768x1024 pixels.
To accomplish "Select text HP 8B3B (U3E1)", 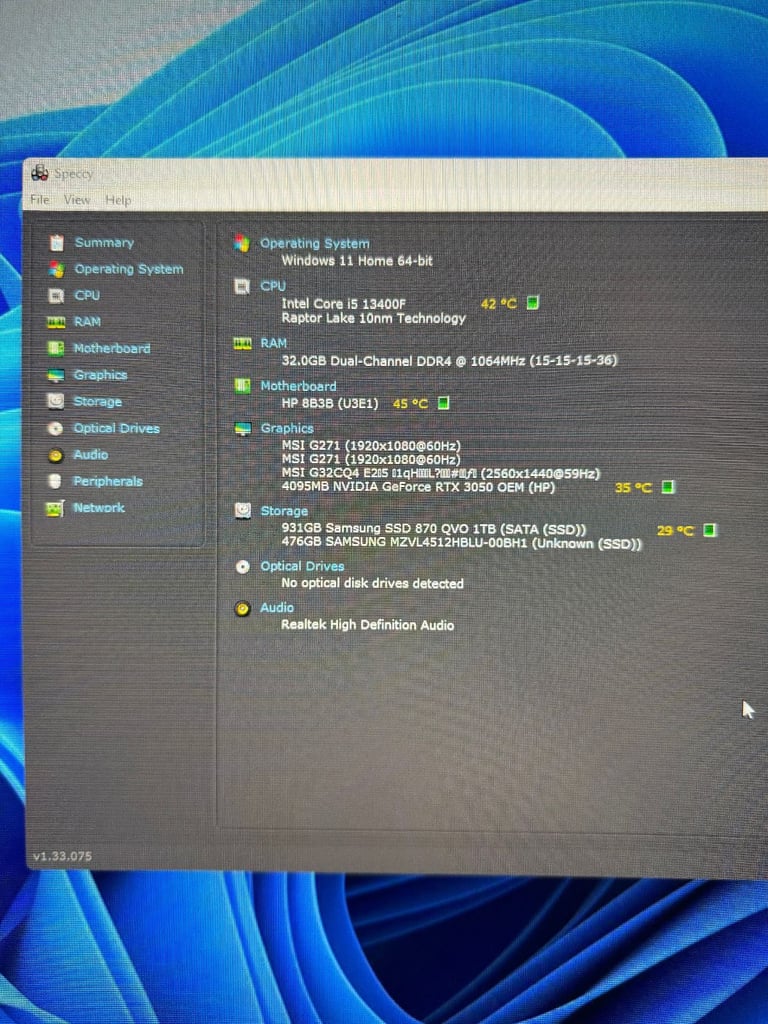I will pyautogui.click(x=330, y=403).
